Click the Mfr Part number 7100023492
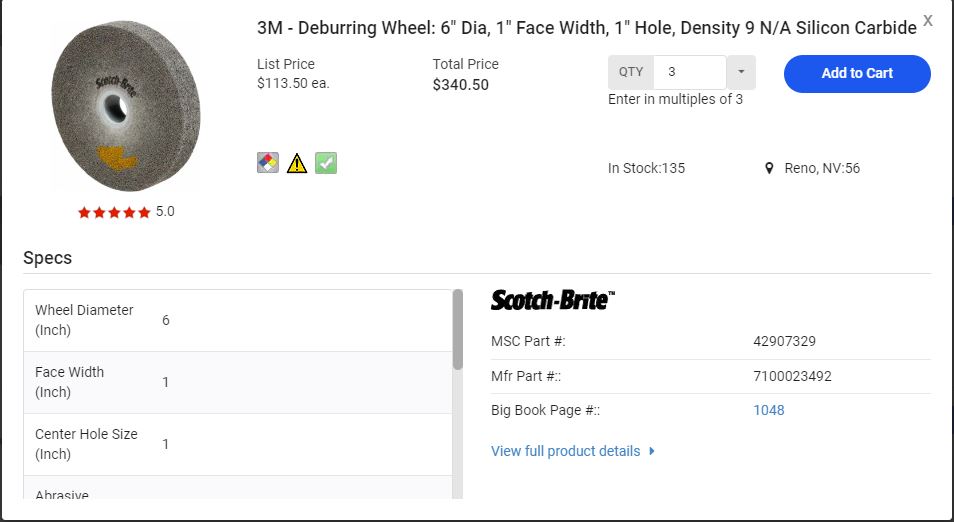Viewport: 954px width, 522px height. (792, 376)
